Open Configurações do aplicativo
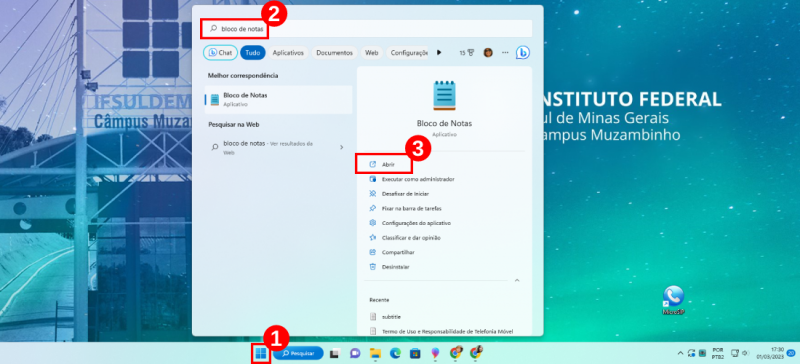The width and height of the screenshot is (800, 364). pos(416,223)
